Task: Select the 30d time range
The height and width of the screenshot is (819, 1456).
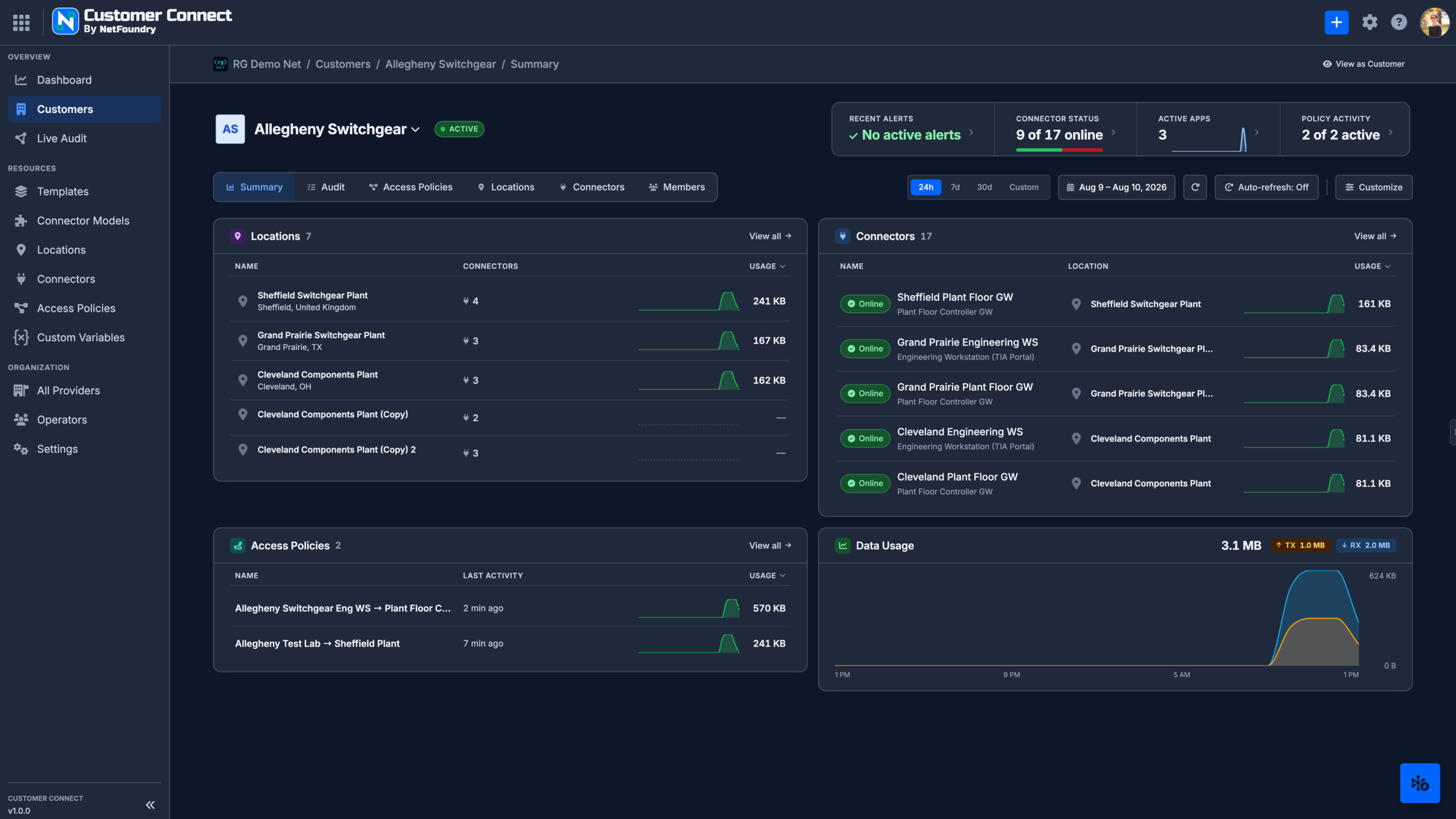Action: 985,187
